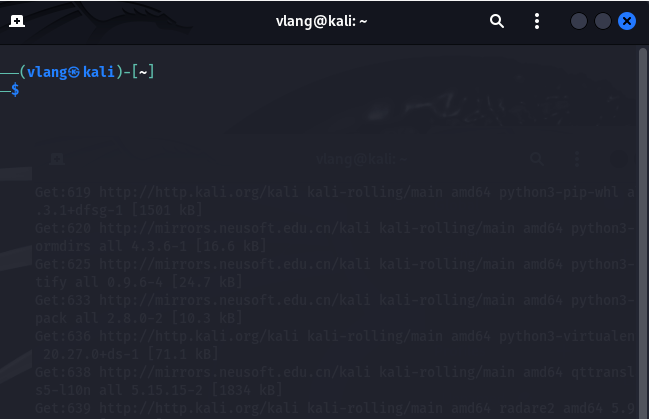The width and height of the screenshot is (649, 419).
Task: Open a new terminal tab
Action: click(17, 21)
